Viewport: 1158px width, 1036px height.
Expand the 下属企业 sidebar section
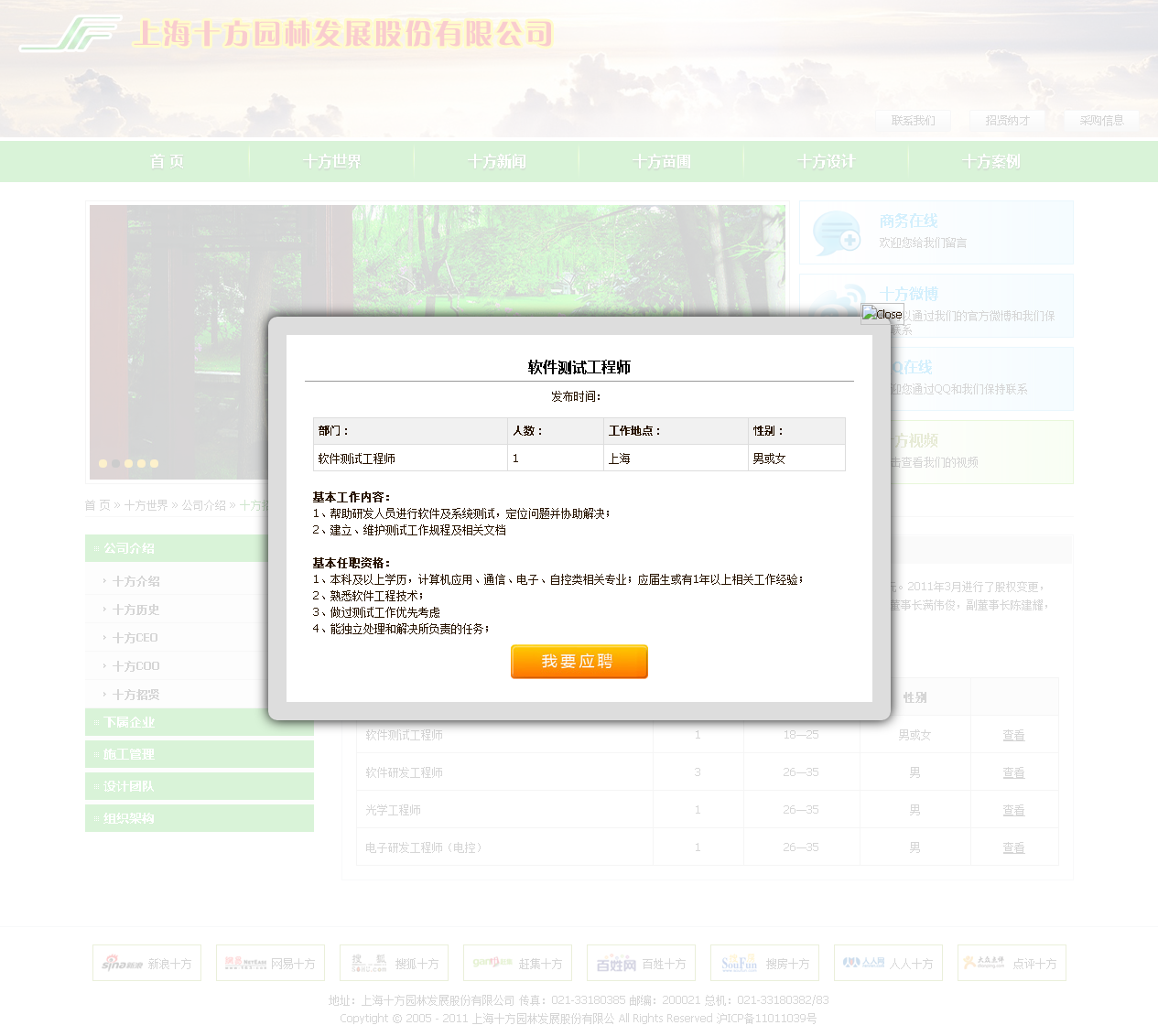click(x=129, y=722)
